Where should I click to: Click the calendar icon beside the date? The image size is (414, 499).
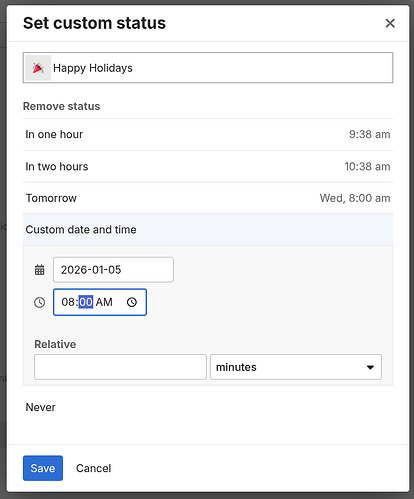pos(40,270)
